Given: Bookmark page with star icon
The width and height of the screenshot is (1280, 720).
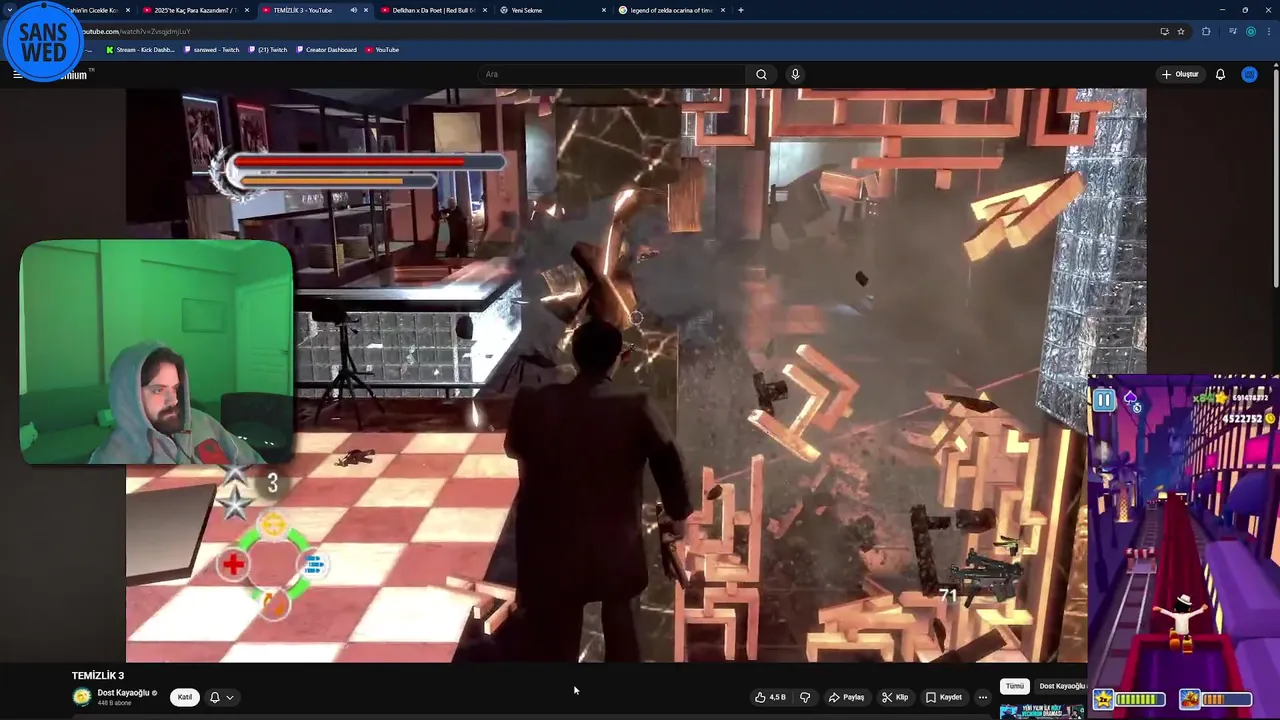Looking at the screenshot, I should point(1181,31).
